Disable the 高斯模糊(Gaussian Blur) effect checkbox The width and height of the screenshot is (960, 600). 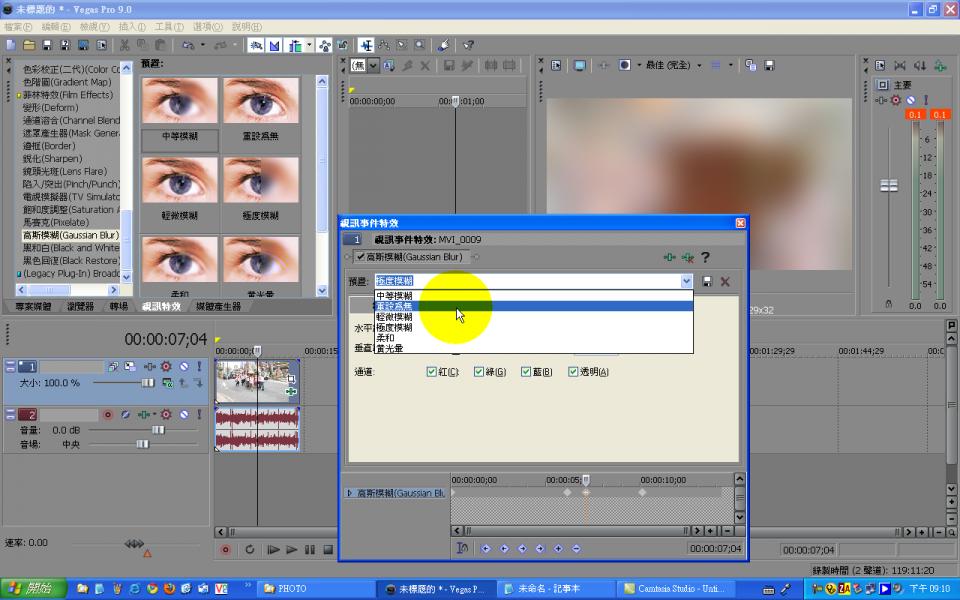point(361,257)
